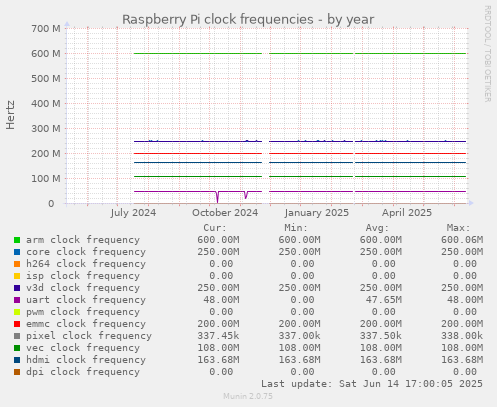Click the smaller second uart dip on the purple line
This screenshot has height=407, width=497.
click(x=246, y=195)
